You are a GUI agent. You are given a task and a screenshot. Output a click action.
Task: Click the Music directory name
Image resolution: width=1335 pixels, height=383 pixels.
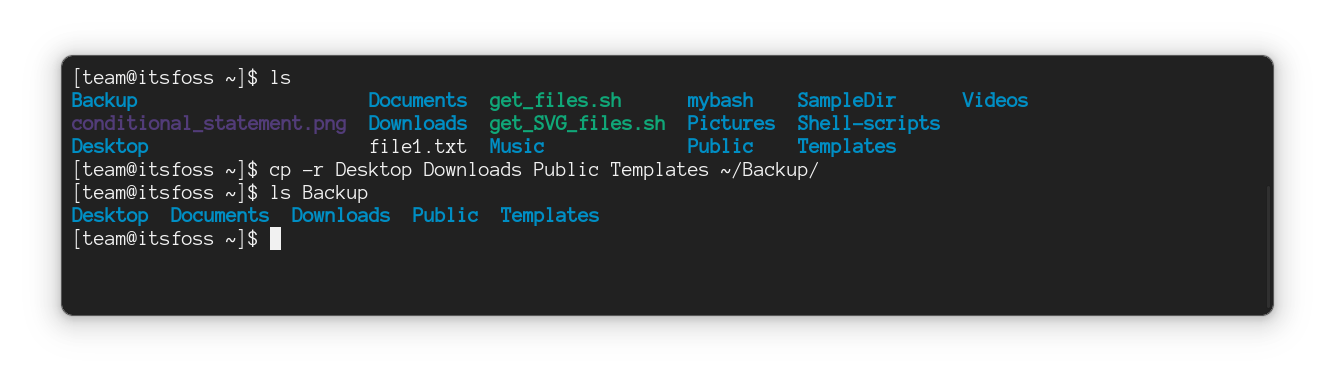point(517,147)
